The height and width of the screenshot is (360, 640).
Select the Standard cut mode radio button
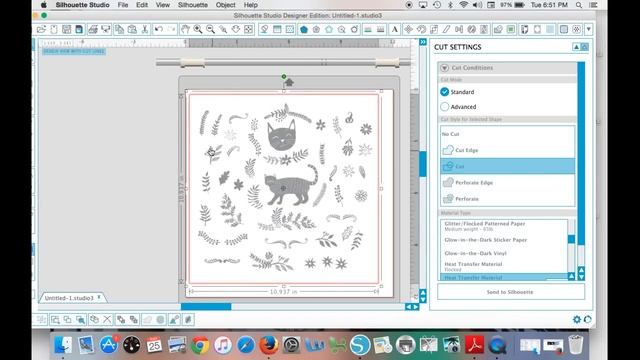[x=444, y=92]
